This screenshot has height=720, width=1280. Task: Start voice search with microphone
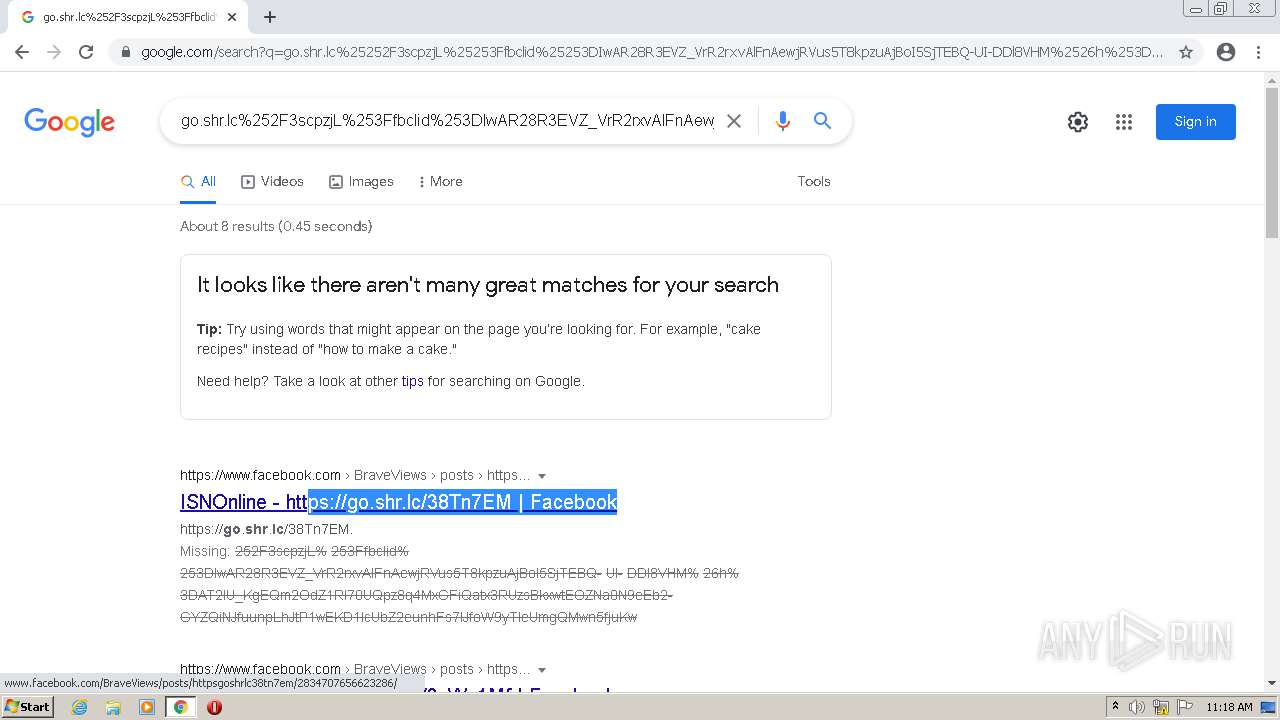coord(783,121)
